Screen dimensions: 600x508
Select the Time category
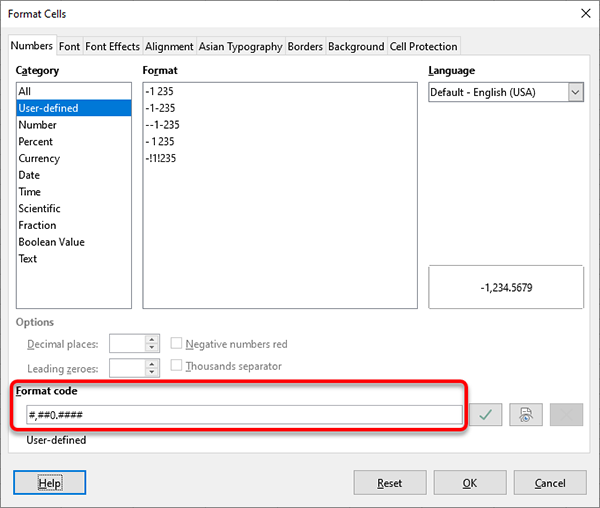74,192
